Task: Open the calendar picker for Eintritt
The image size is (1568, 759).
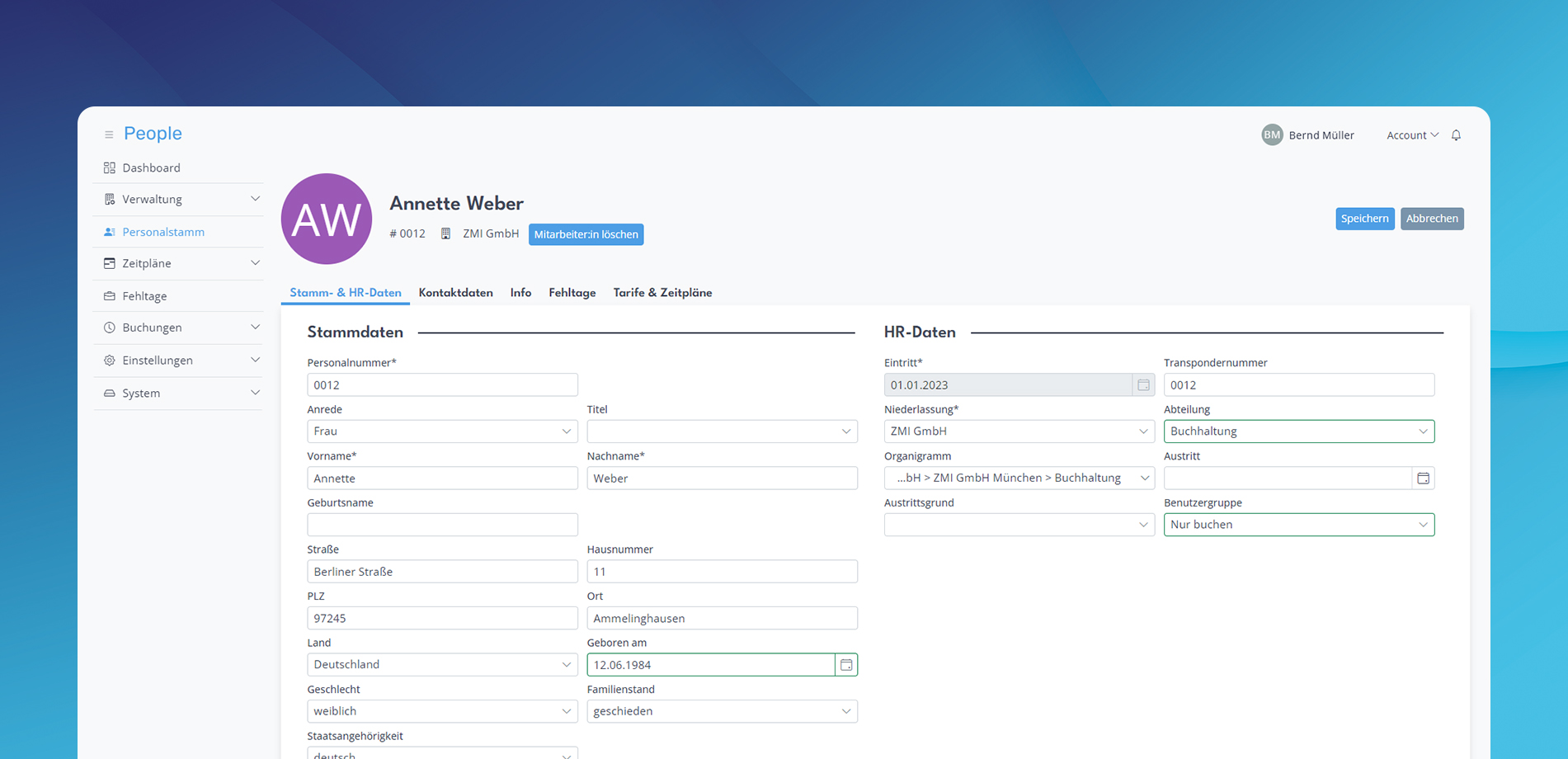Action: [x=1142, y=384]
